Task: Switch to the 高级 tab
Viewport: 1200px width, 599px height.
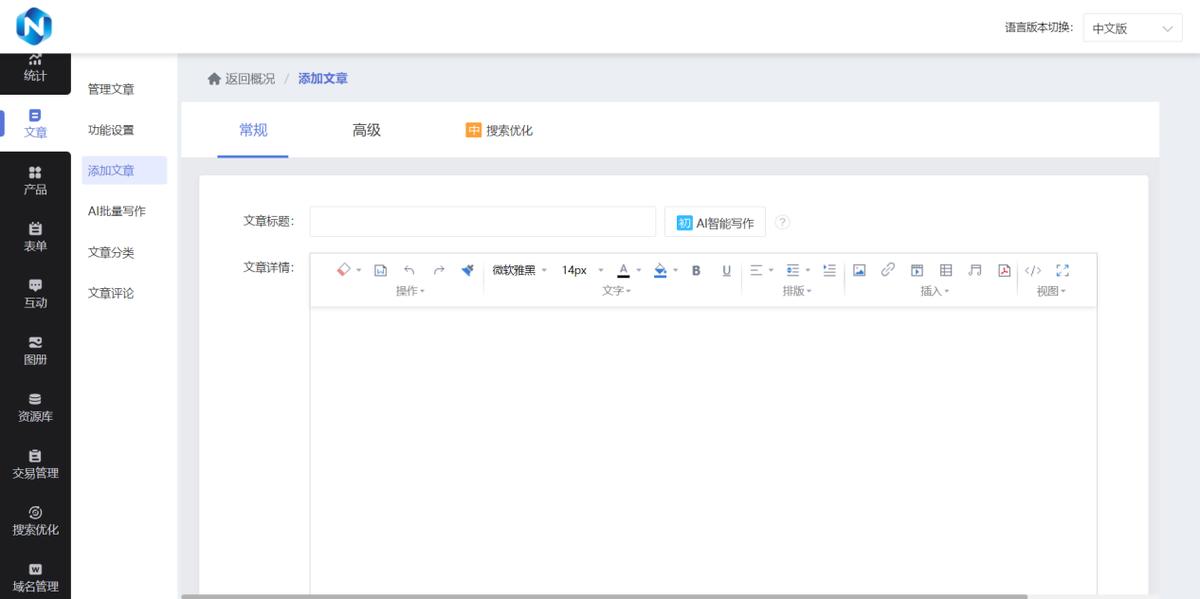Action: 366,130
